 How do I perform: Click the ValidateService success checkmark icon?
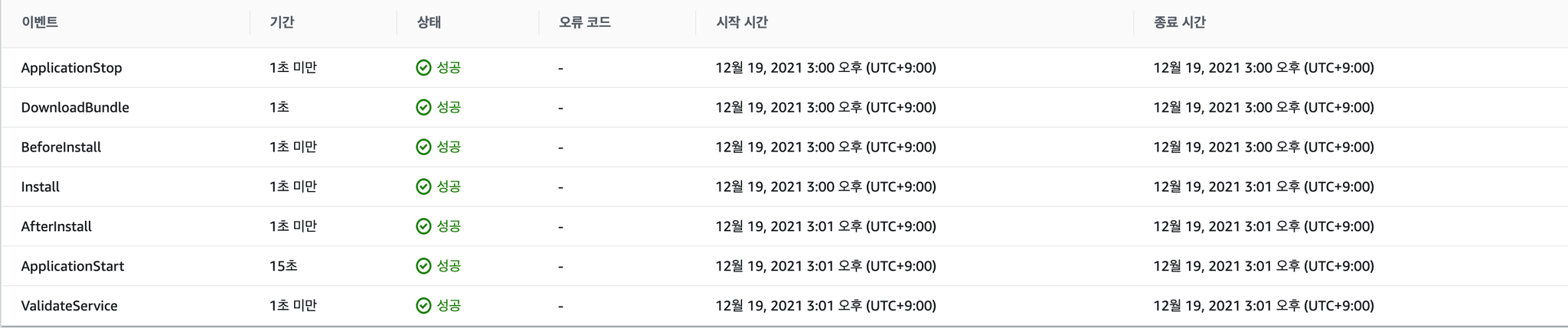tap(423, 306)
